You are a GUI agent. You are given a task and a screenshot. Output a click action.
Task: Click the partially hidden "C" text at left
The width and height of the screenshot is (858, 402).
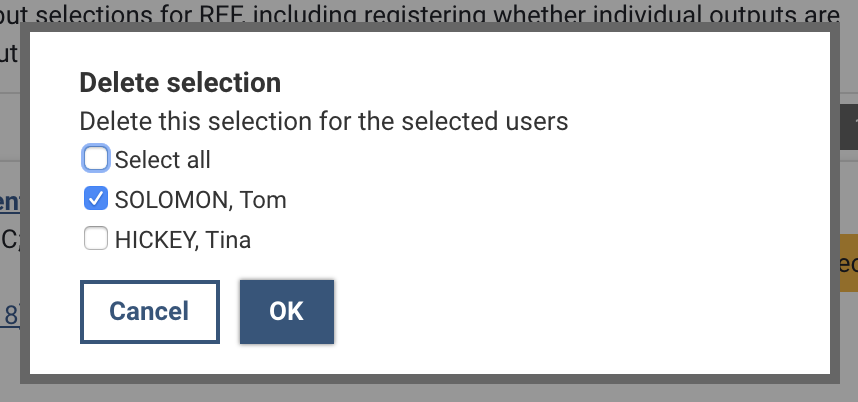pyautogui.click(x=9, y=240)
